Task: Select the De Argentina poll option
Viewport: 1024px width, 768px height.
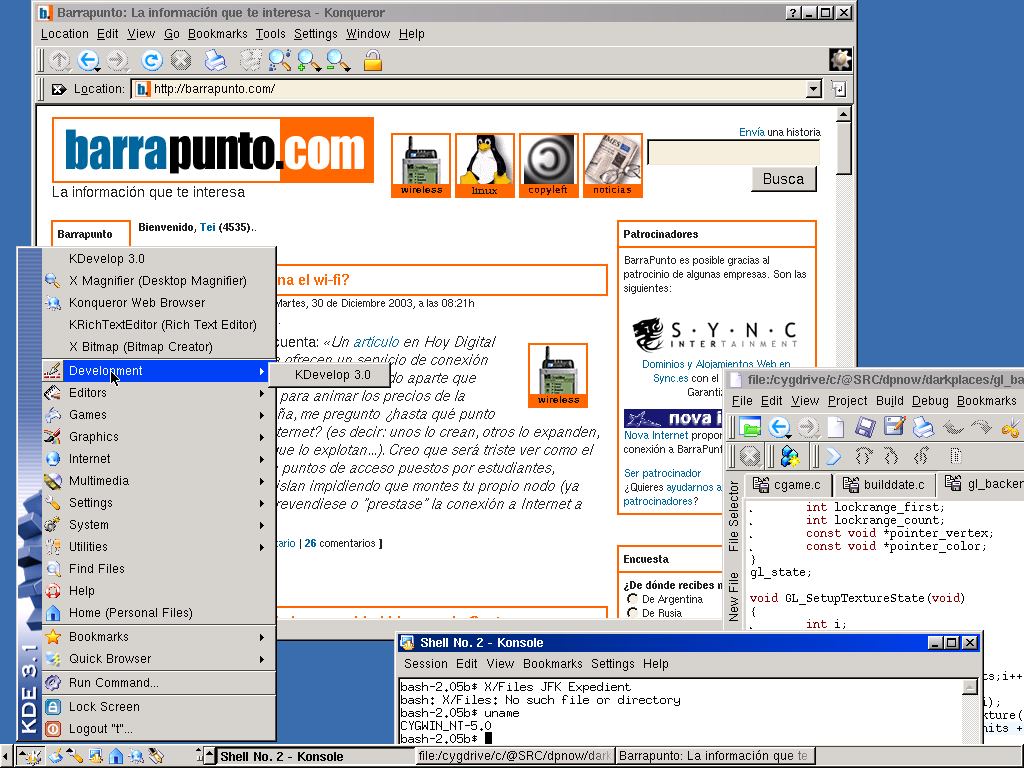Action: click(x=632, y=599)
